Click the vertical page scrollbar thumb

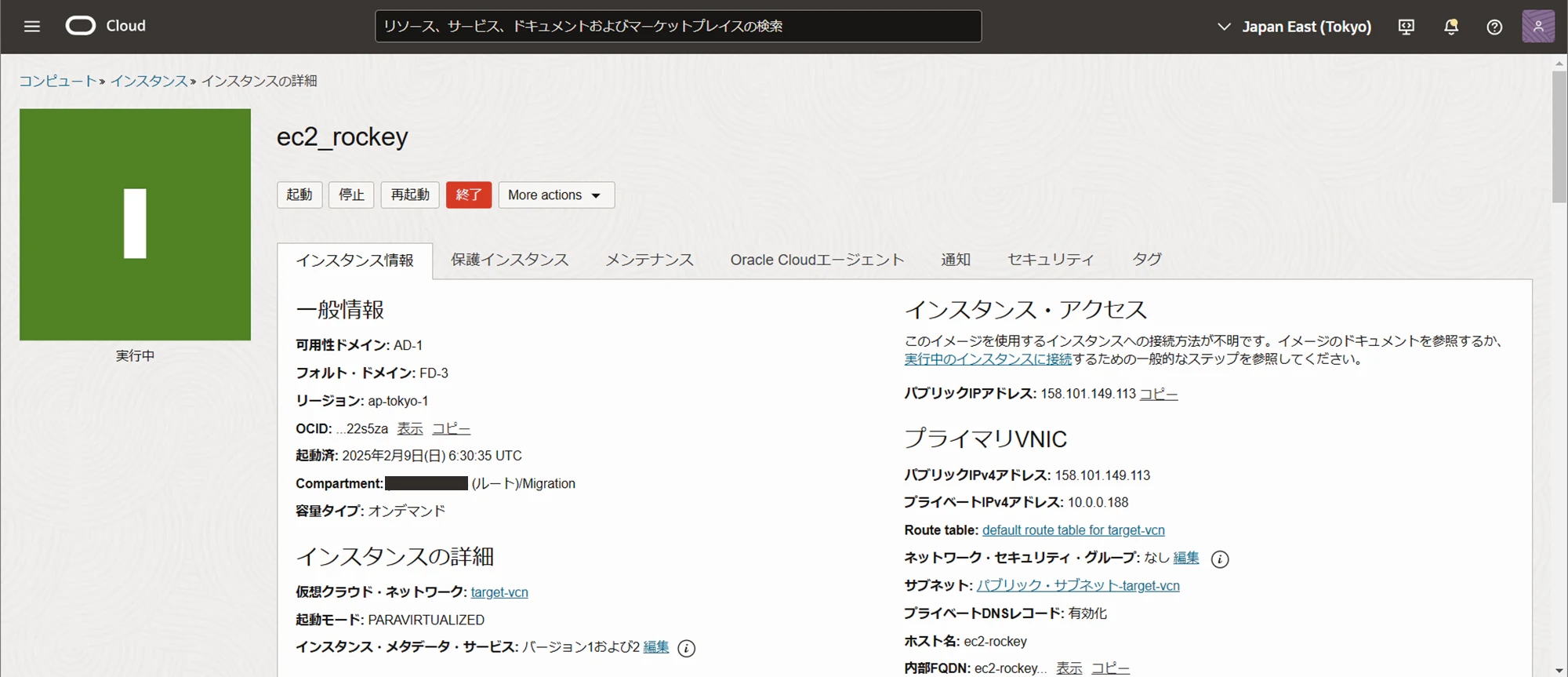[1559, 137]
